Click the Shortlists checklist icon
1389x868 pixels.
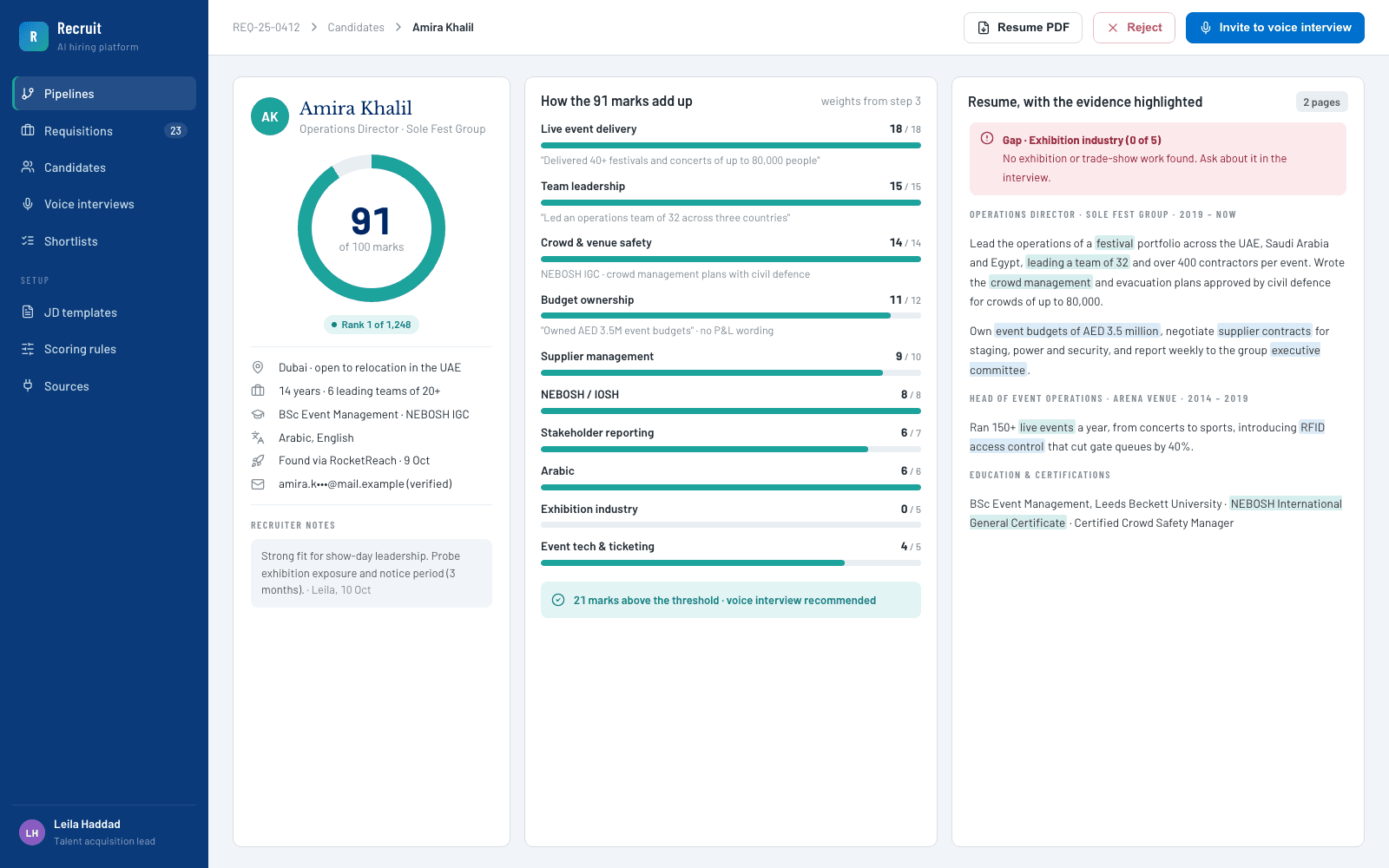click(x=28, y=240)
